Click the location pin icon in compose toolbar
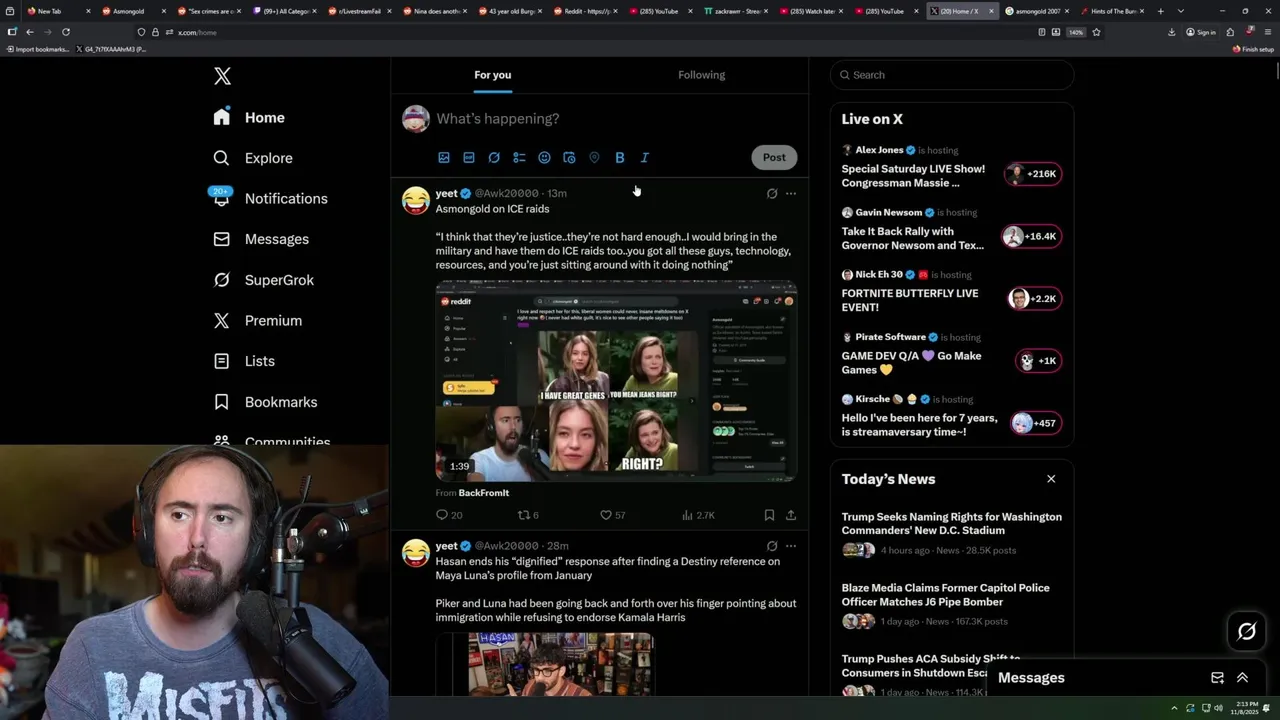 click(594, 158)
